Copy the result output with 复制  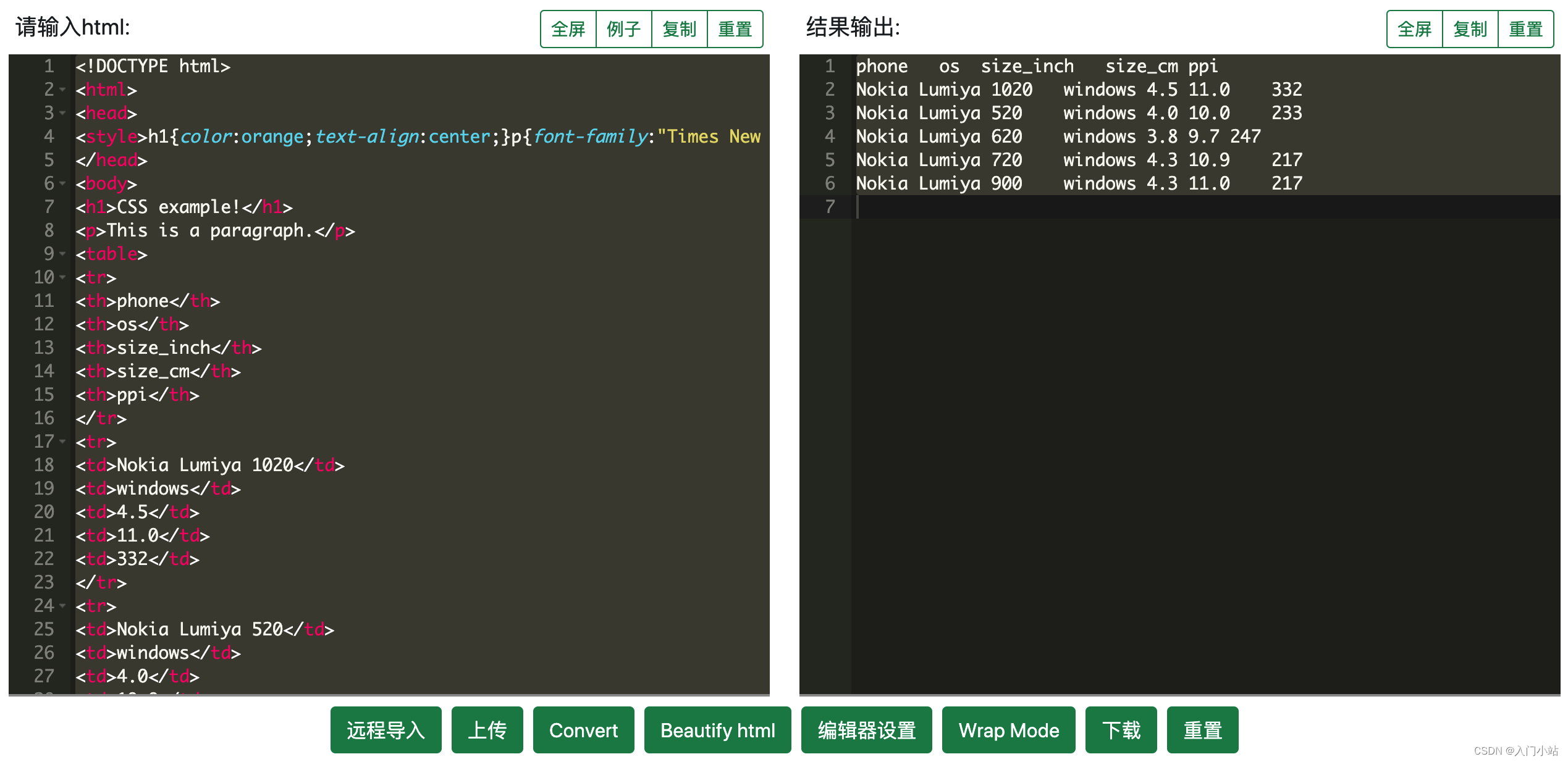coord(1470,29)
